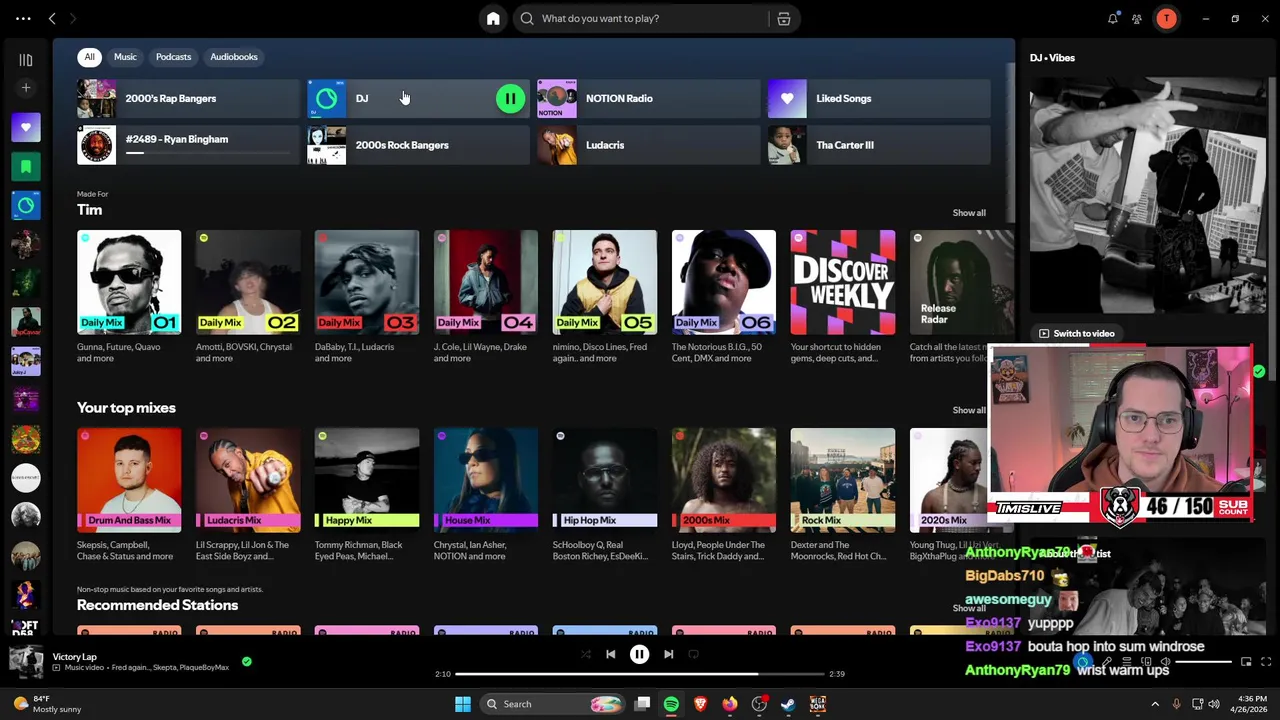1280x720 pixels.
Task: Switch to video in Now Playing panel
Action: pos(1076,334)
